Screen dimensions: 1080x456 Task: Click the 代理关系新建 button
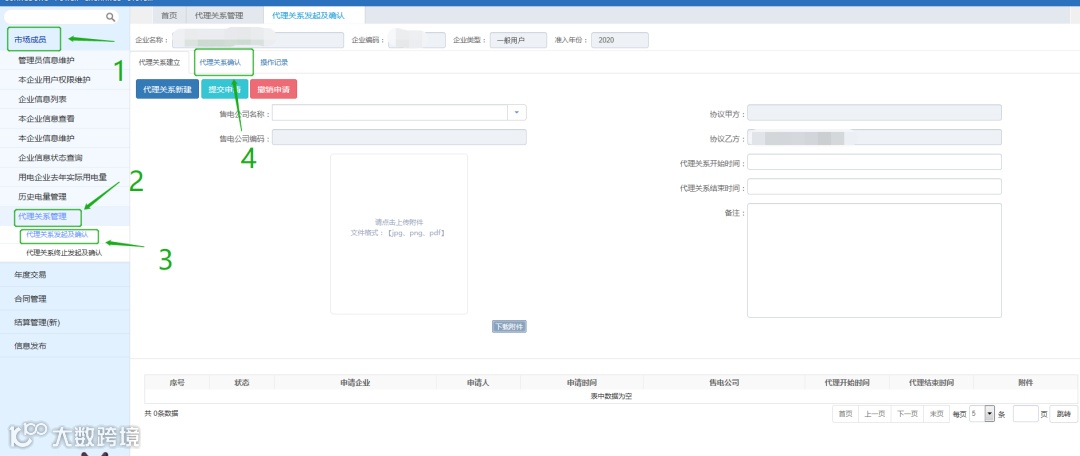(x=167, y=90)
